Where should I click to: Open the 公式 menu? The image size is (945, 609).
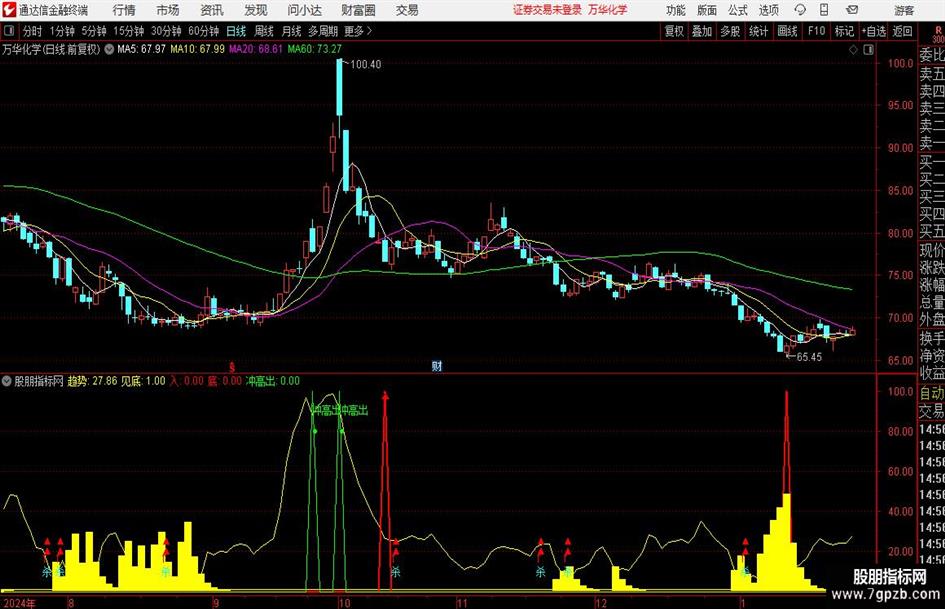pos(738,10)
